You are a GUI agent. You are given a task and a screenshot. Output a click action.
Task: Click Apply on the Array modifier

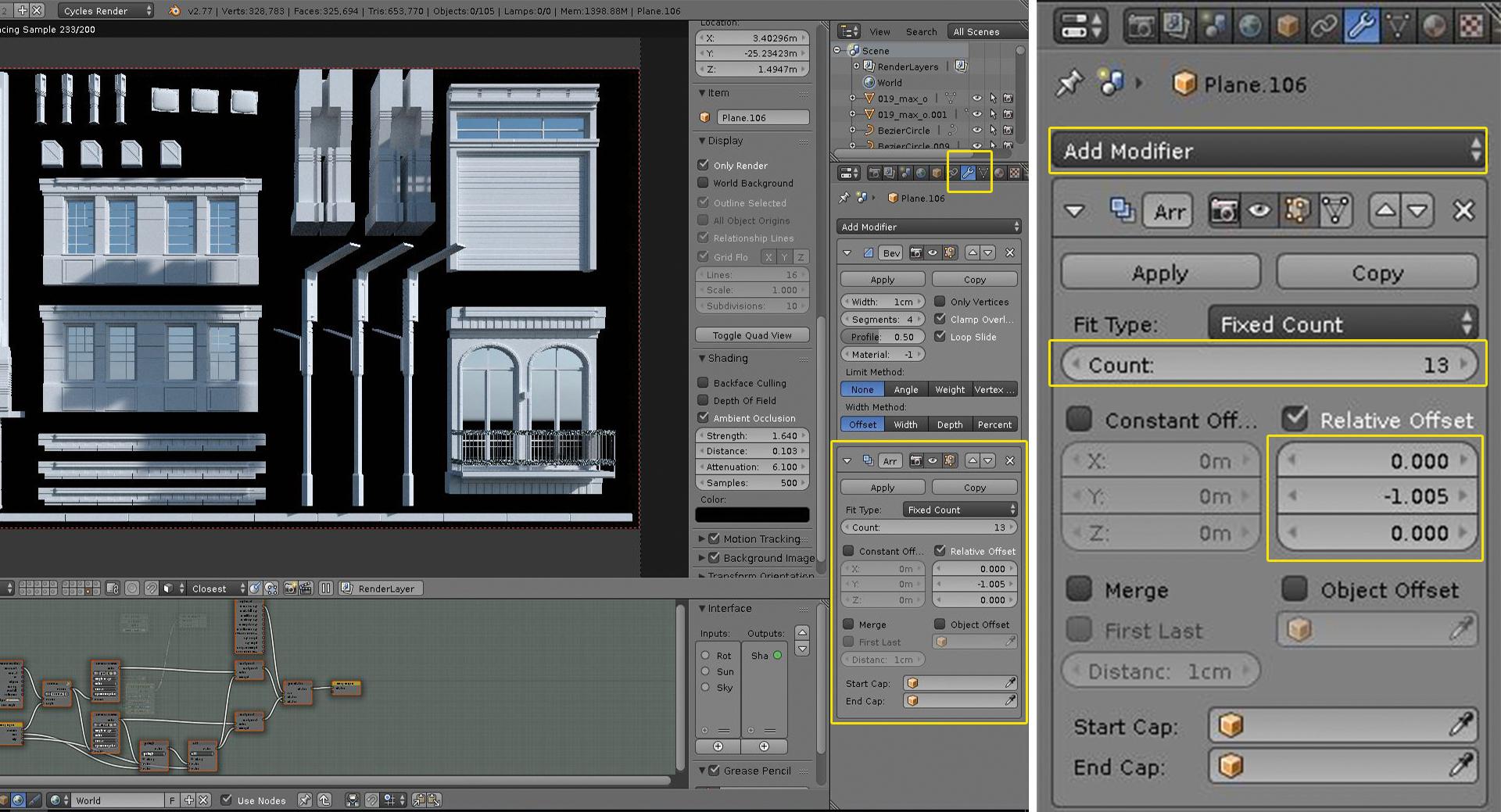coord(1160,272)
